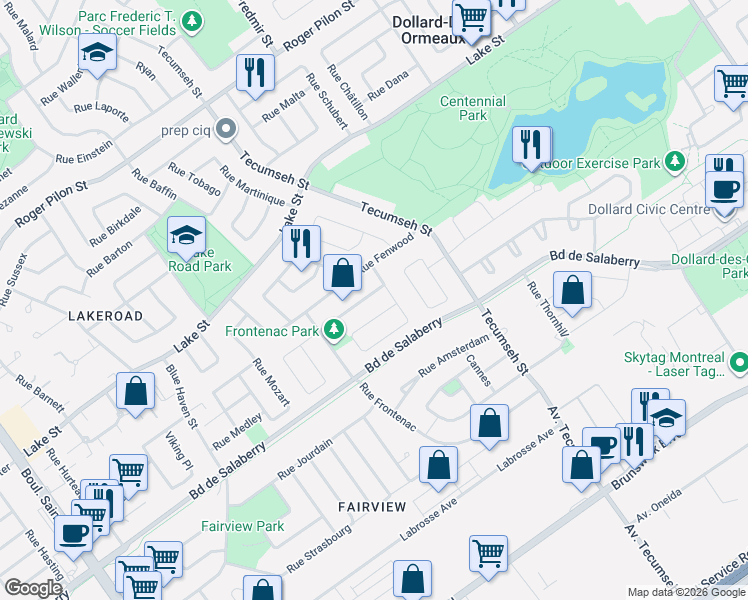Click the Dollard Civic Centre label
The height and width of the screenshot is (600, 748).
[x=649, y=209]
